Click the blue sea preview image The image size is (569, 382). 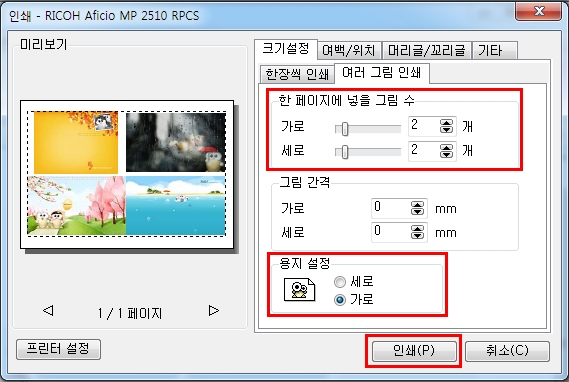[176, 206]
